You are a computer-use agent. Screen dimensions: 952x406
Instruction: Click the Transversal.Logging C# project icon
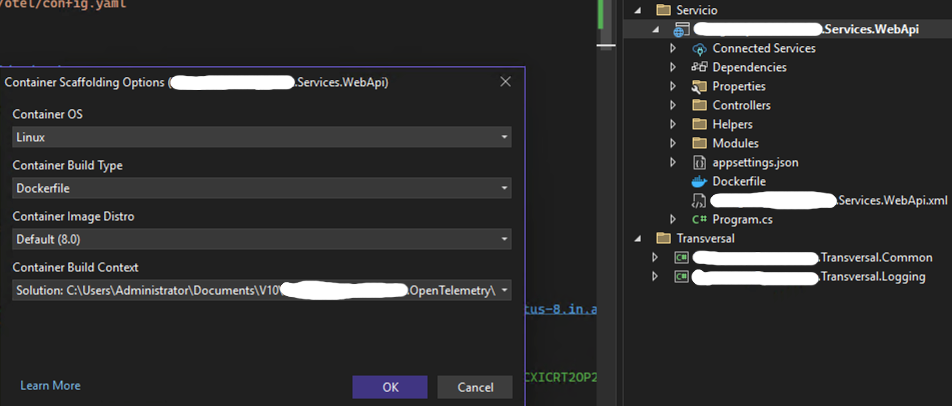(x=681, y=277)
